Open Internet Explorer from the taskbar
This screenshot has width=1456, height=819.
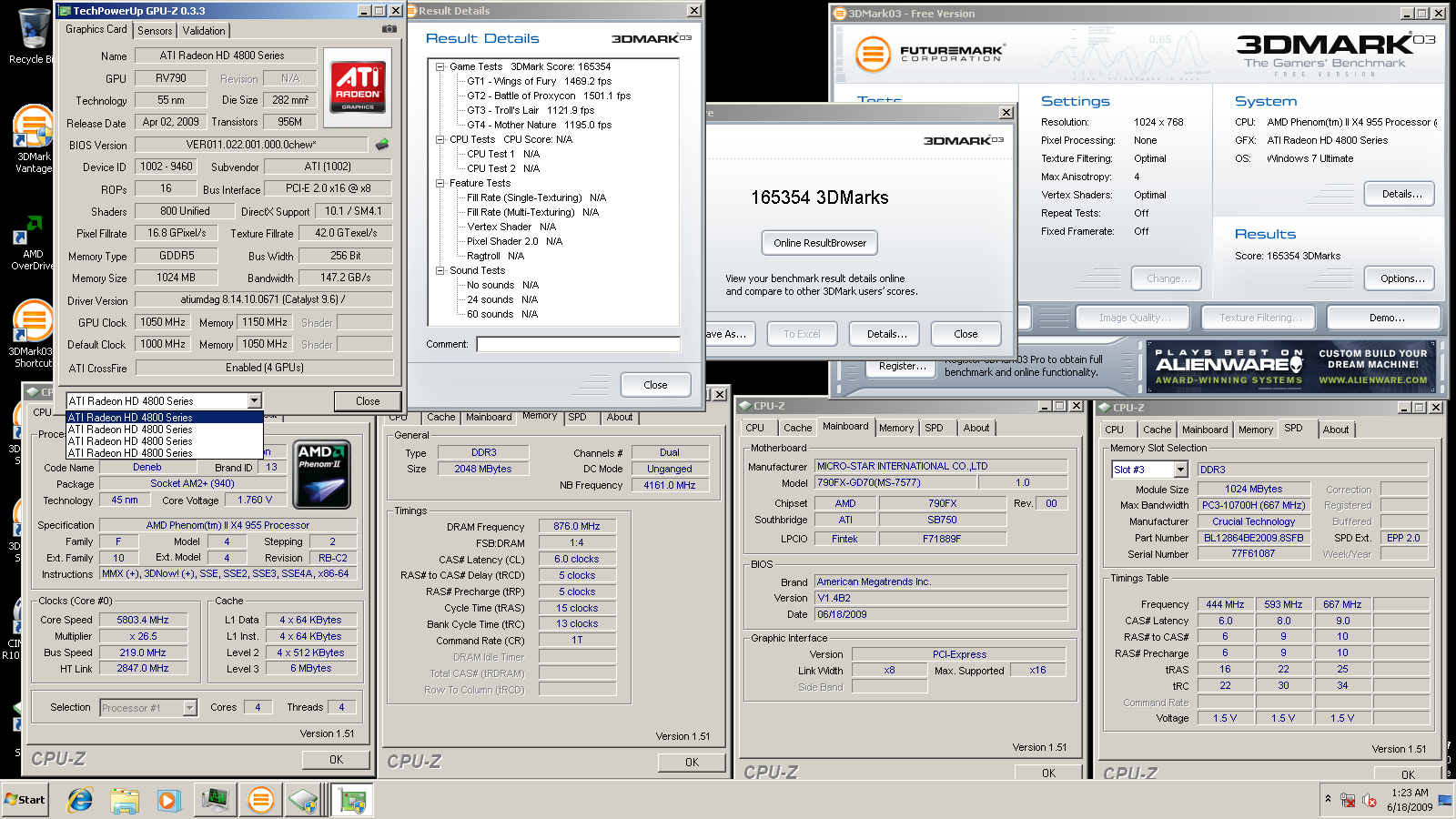coord(80,800)
